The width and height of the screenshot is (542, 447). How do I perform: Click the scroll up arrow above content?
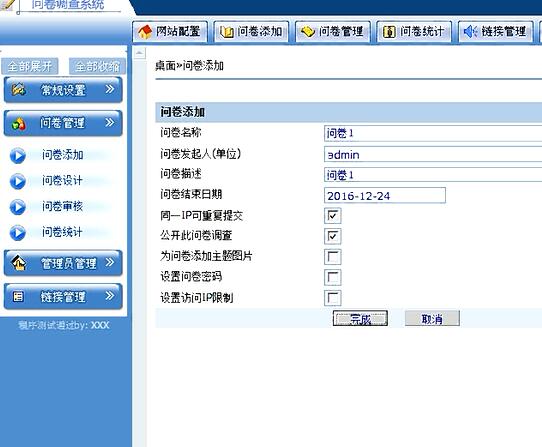pyautogui.click(x=139, y=53)
